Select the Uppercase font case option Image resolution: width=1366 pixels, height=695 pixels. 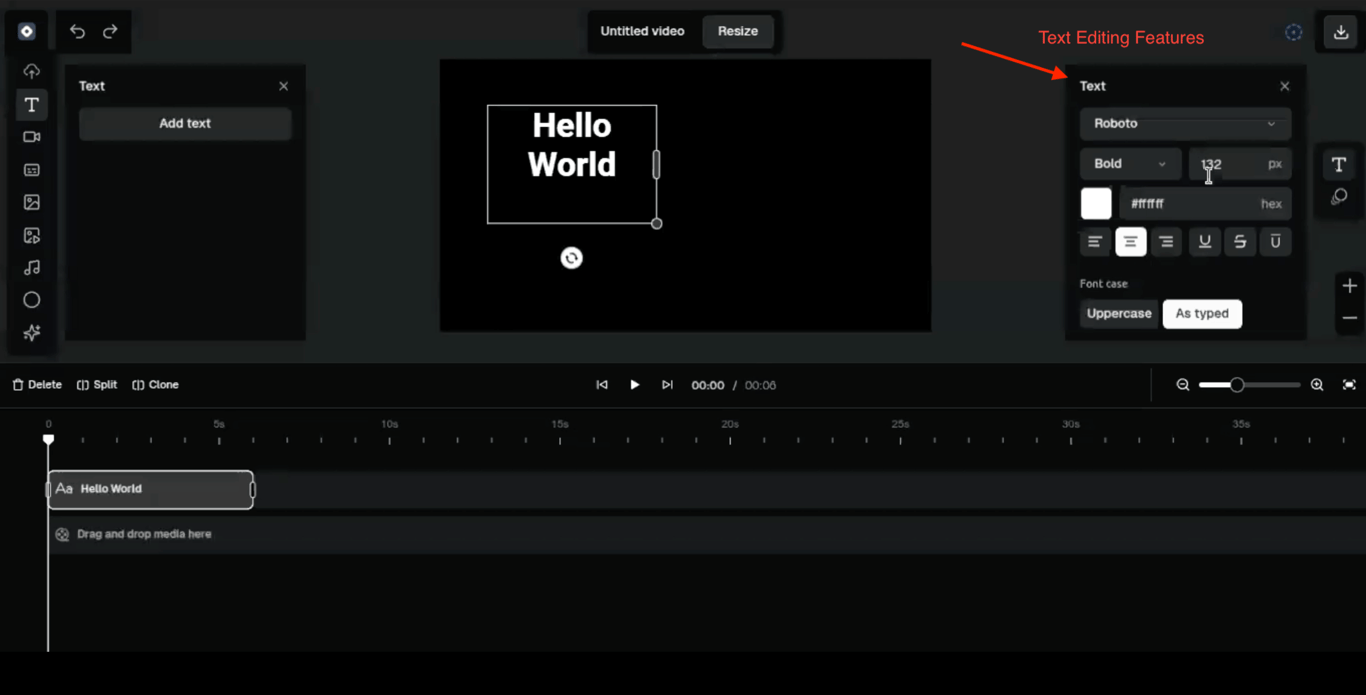1119,314
